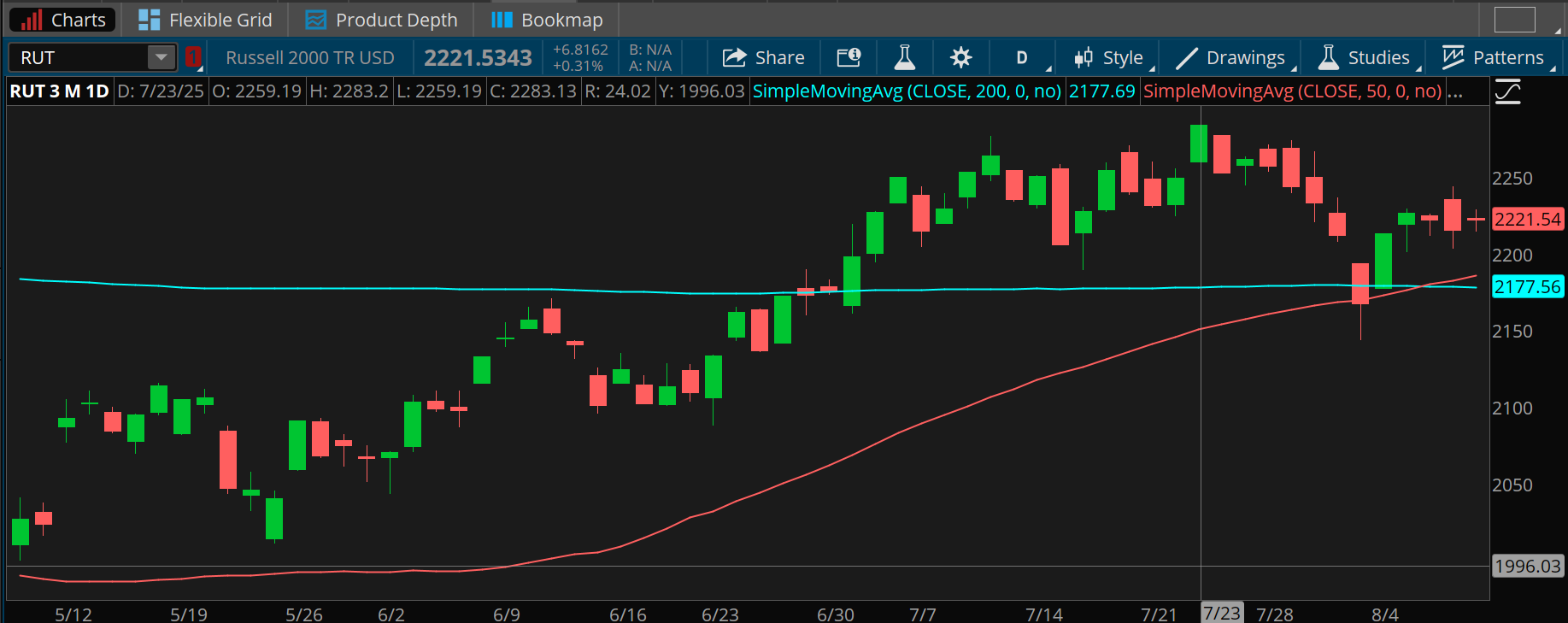Viewport: 1568px width, 623px height.
Task: Click the flask Edit Studies icon
Action: [x=904, y=57]
